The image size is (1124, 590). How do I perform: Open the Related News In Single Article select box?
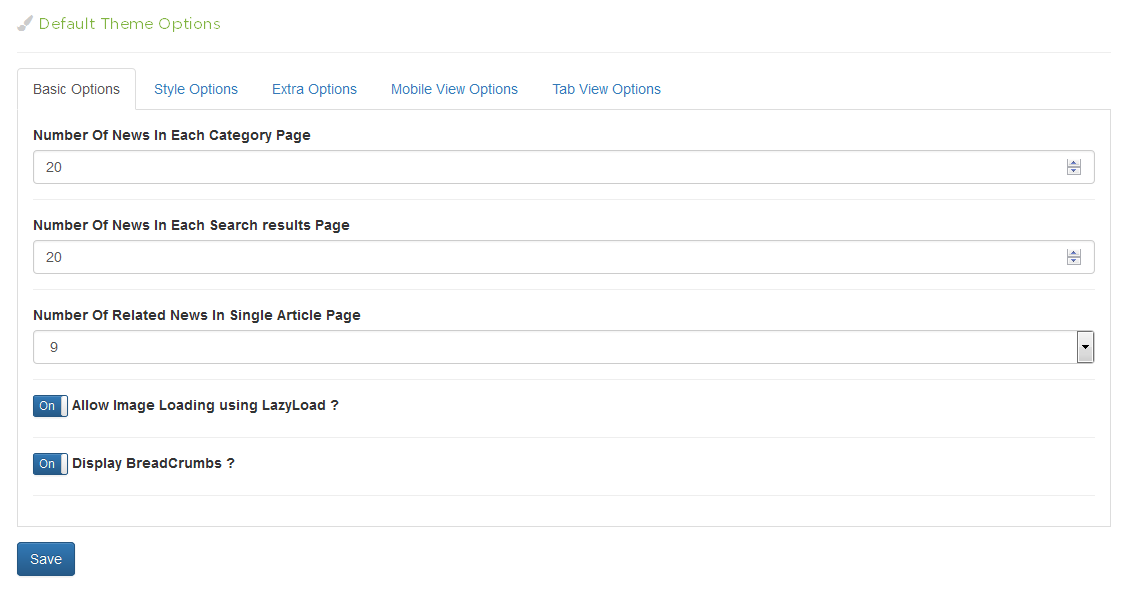coord(540,347)
